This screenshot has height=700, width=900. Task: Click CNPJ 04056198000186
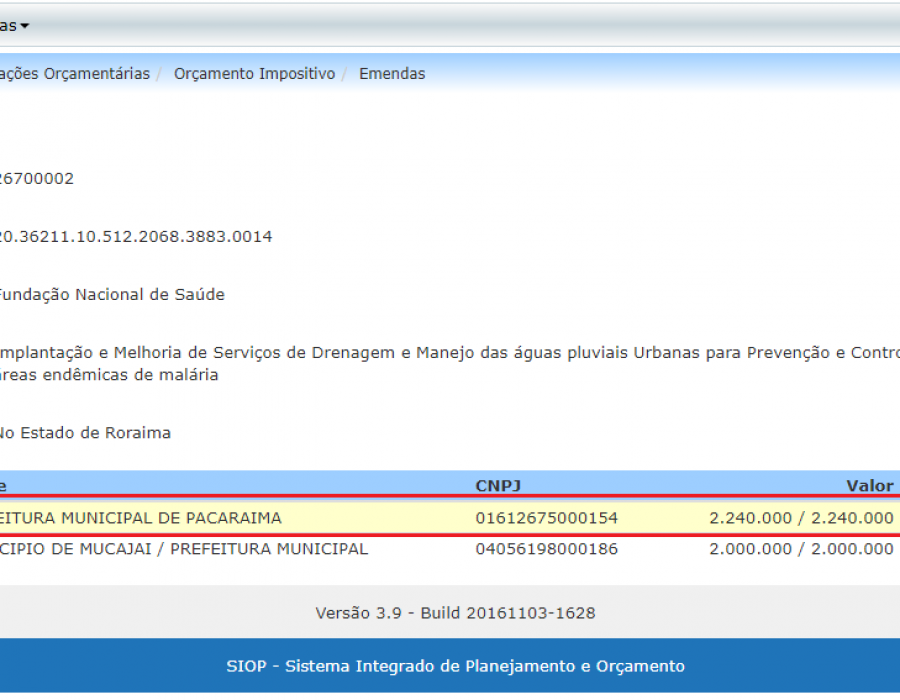[x=546, y=549]
